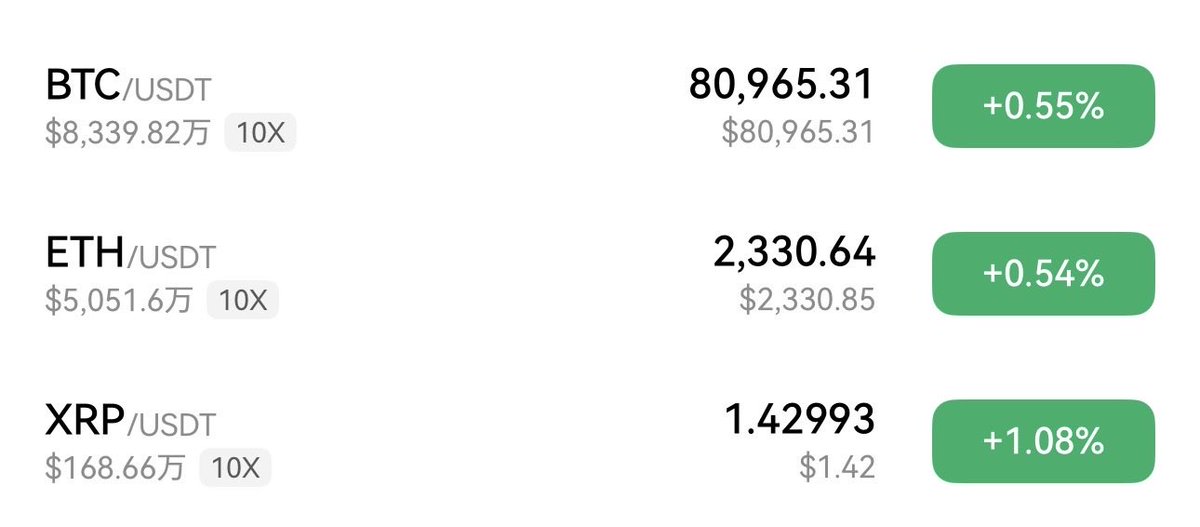Open the ETH/USDT trading pair

(x=600, y=273)
